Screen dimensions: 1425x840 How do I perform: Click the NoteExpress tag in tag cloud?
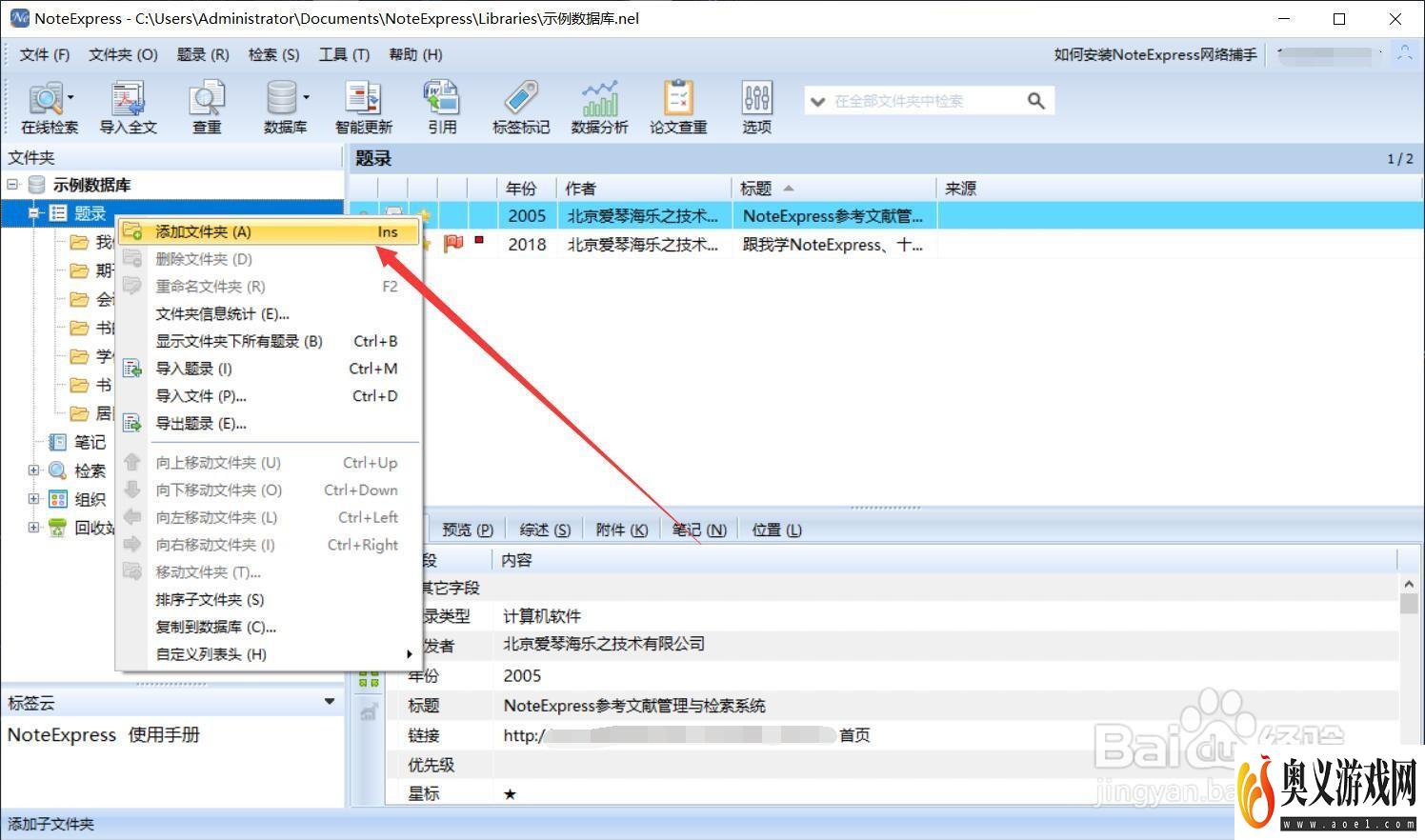coord(62,734)
